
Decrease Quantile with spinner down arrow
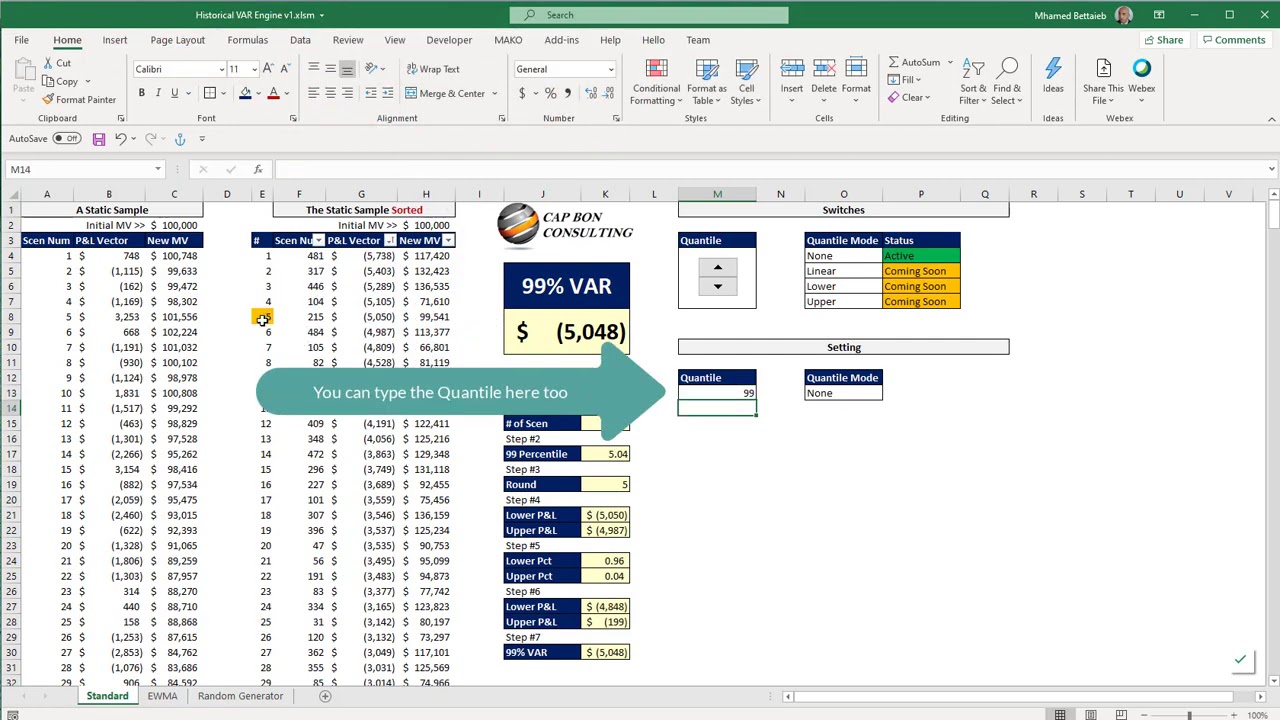point(717,287)
